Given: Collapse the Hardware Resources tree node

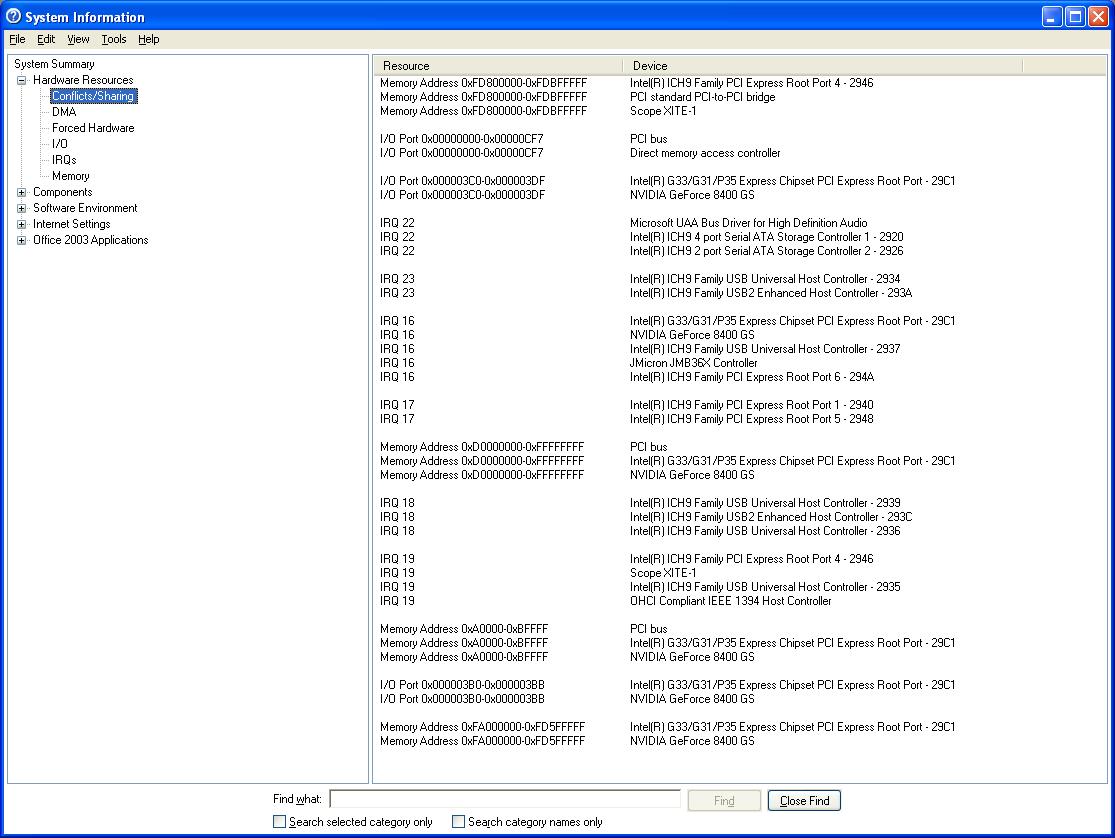Looking at the screenshot, I should point(22,80).
